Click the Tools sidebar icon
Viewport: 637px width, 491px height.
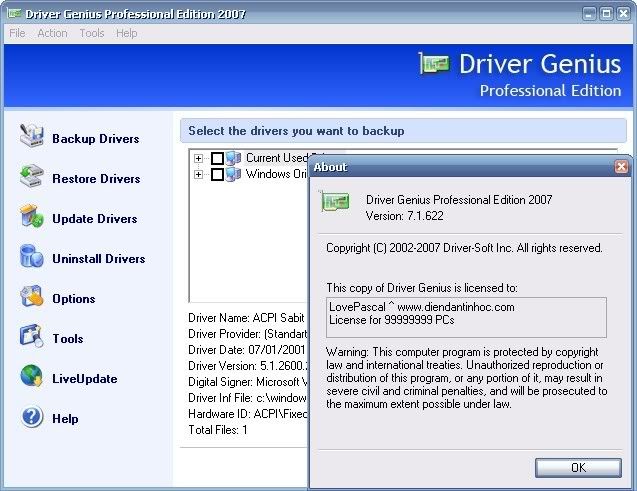point(31,336)
